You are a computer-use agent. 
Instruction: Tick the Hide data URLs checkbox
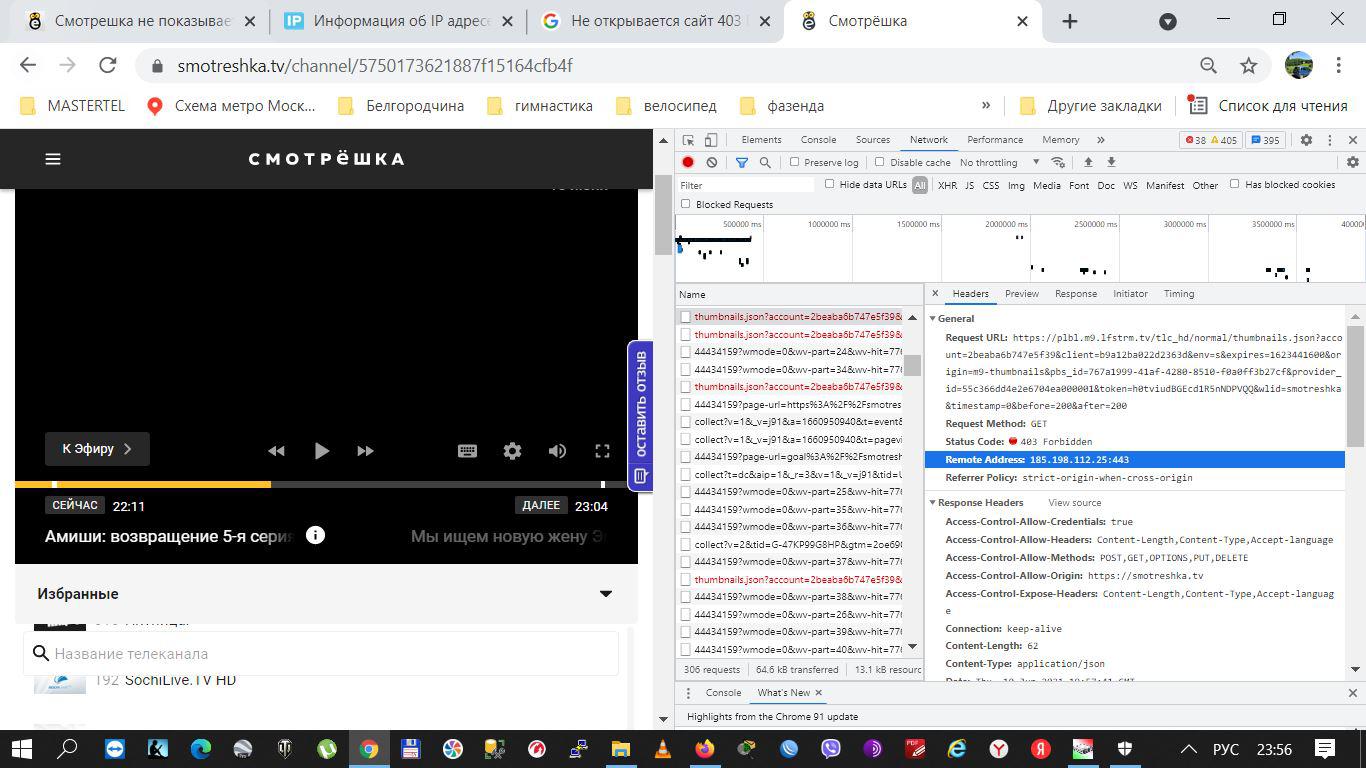[x=829, y=184]
